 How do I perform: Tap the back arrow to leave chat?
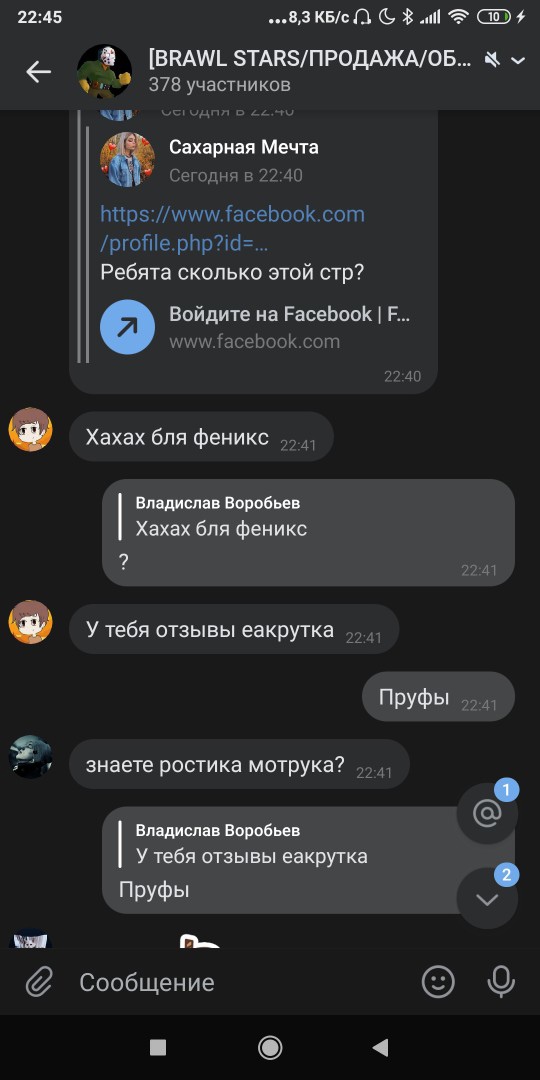(x=39, y=71)
